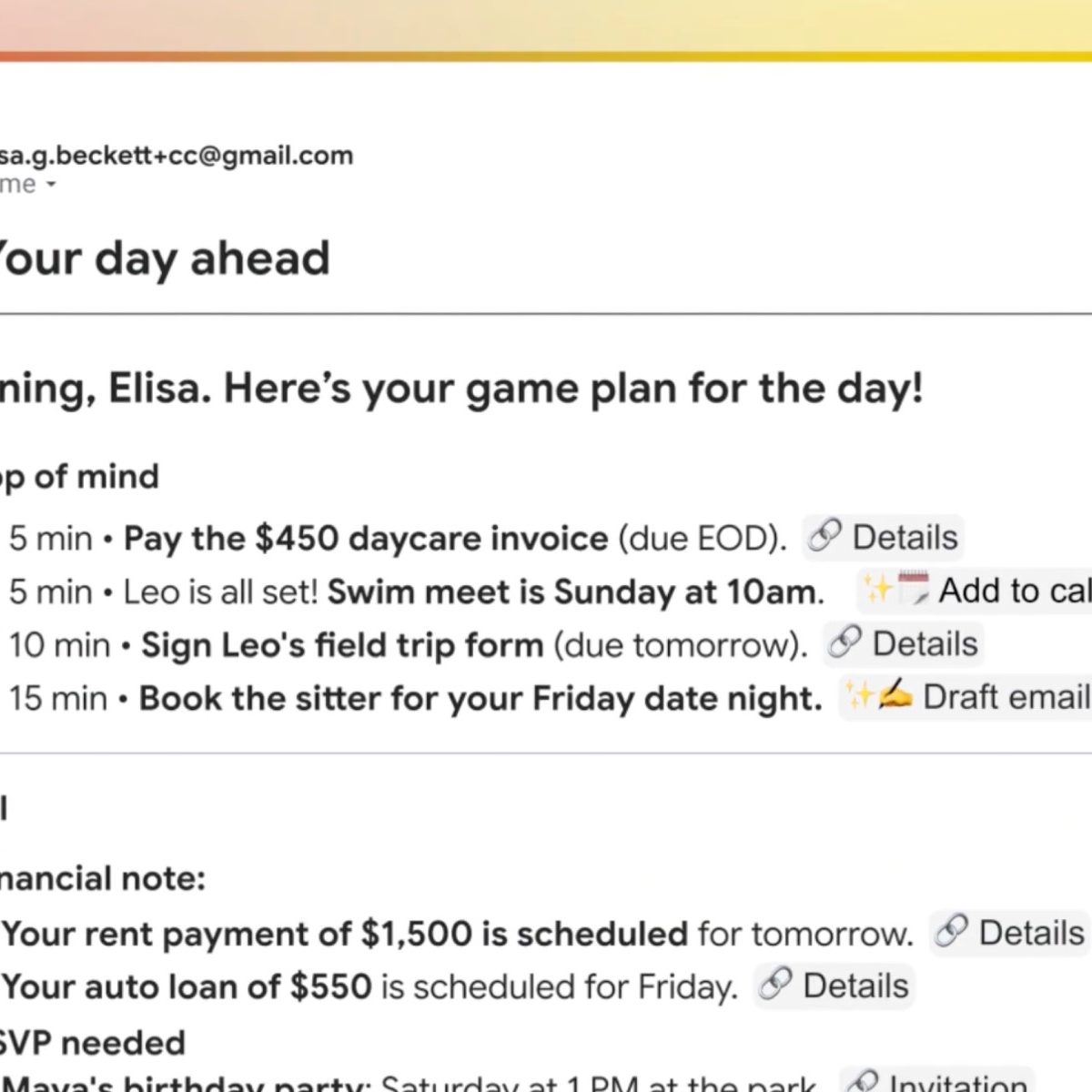Draft email to book Friday sitter

click(x=1005, y=697)
